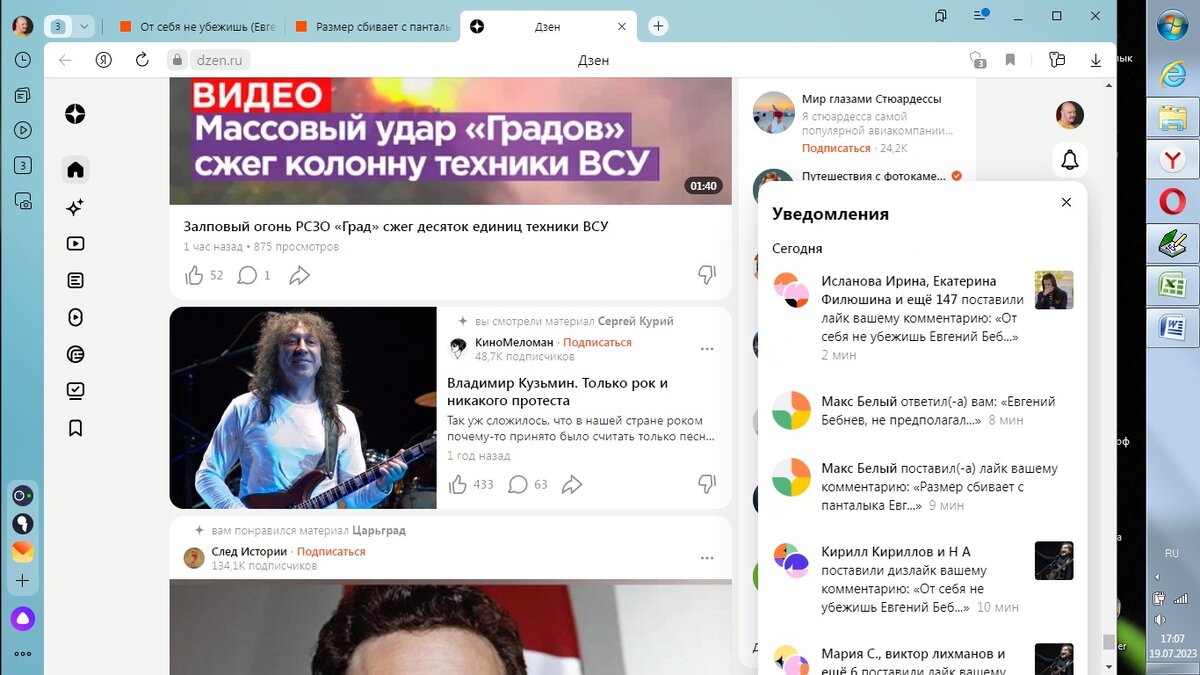Click the notifications bell icon

coord(1070,160)
